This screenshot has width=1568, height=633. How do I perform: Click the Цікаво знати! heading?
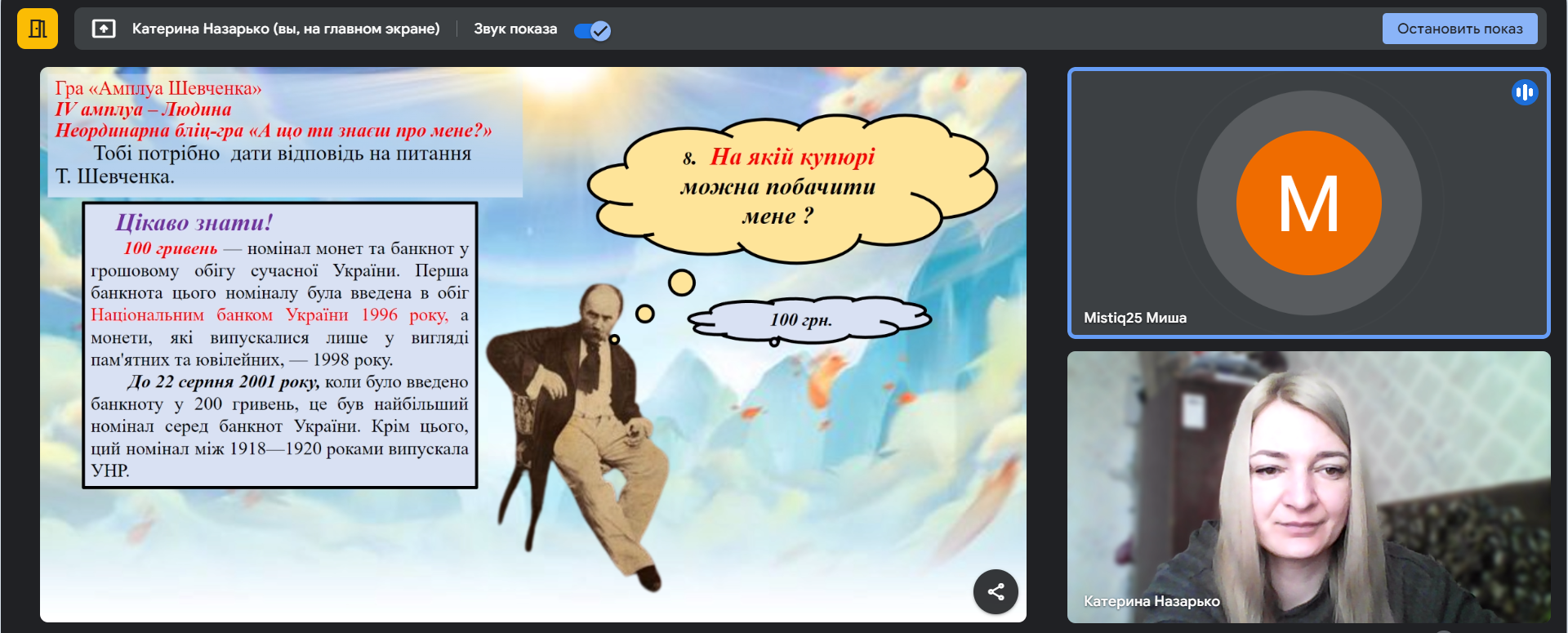[x=194, y=222]
